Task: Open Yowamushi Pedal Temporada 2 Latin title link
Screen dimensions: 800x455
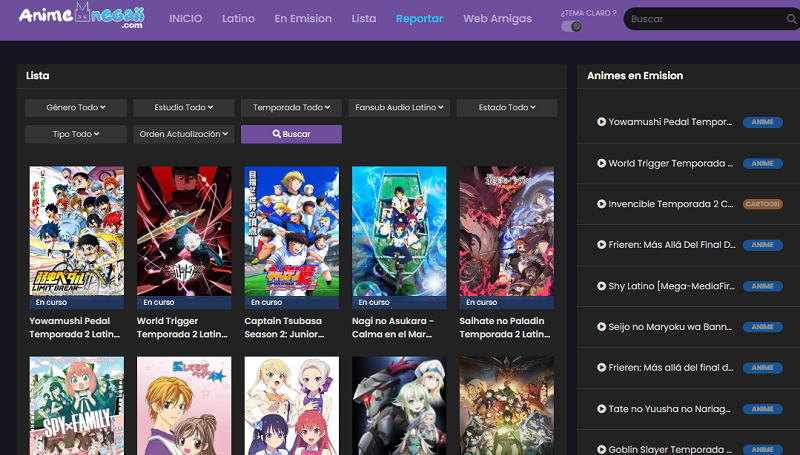Action: [74, 327]
